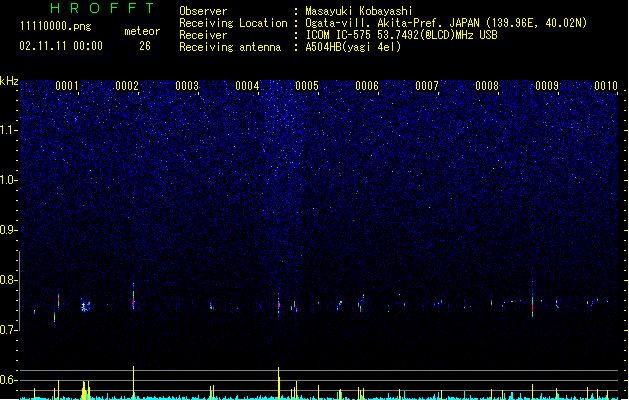Click the tallest yellow intensity spike below marker 0002

tap(134, 382)
